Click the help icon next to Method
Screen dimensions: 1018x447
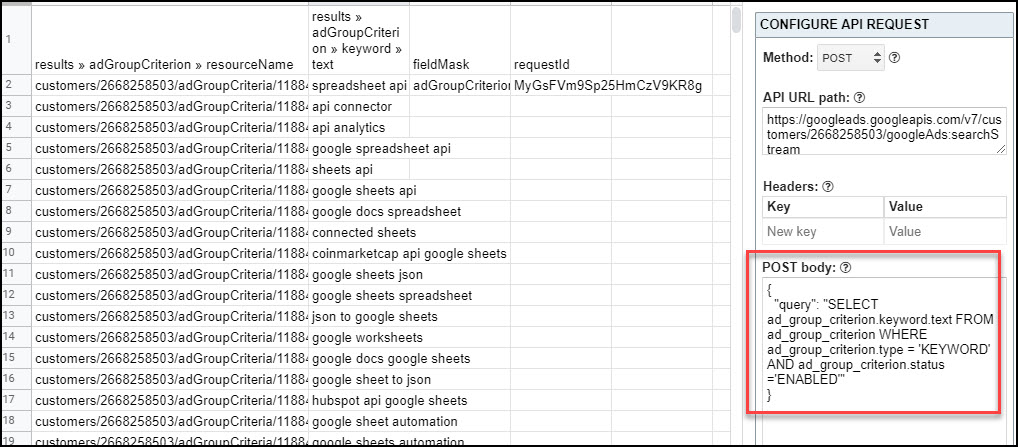pyautogui.click(x=894, y=58)
